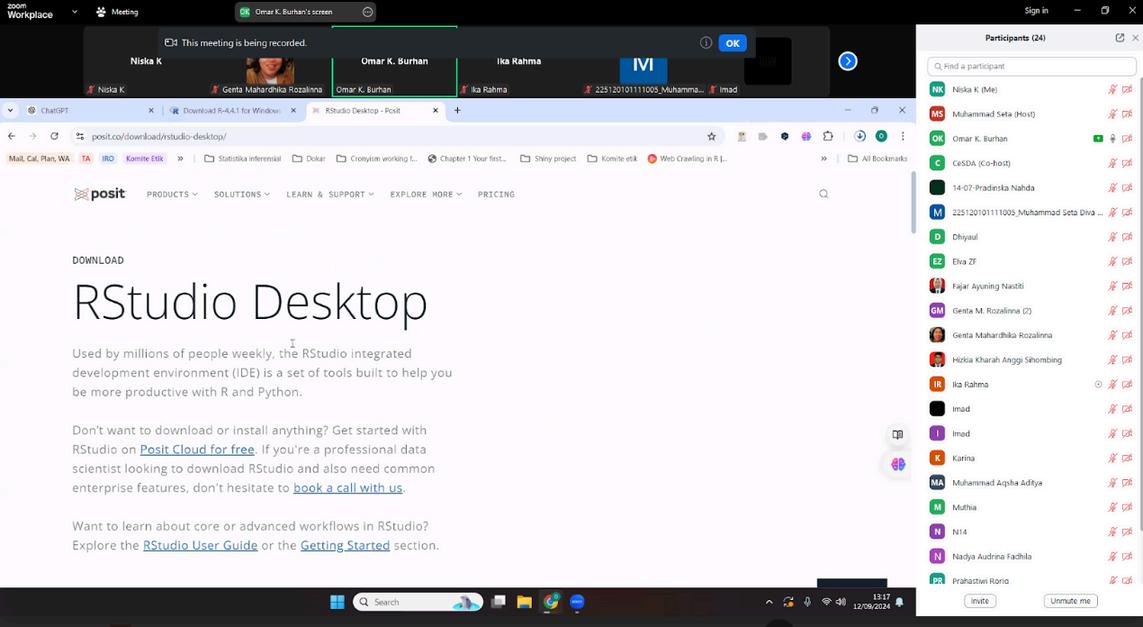1143x627 pixels.
Task: Open a new browser tab with plus
Action: [457, 111]
